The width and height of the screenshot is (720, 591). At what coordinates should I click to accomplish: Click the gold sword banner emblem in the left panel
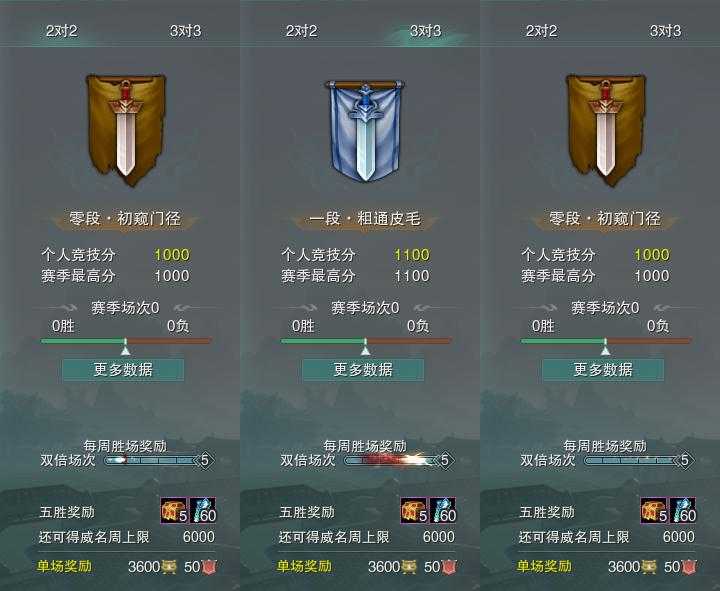coord(126,130)
